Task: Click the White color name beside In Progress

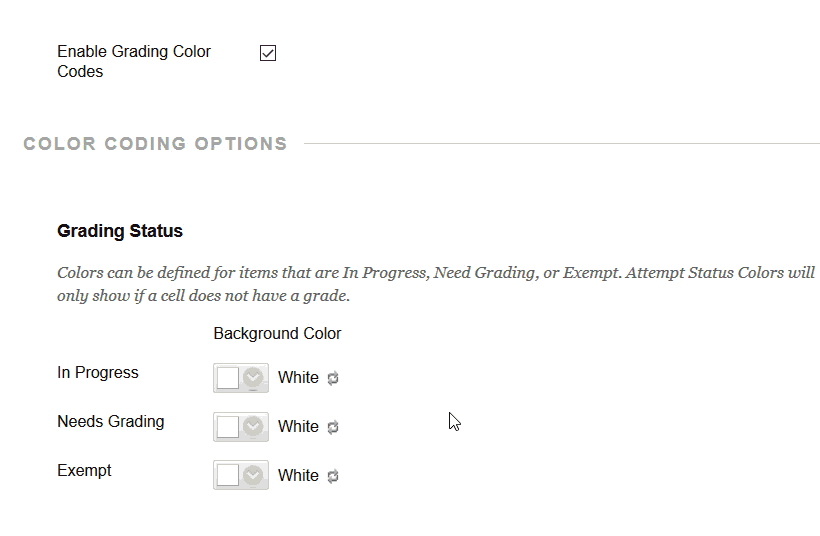Action: coord(298,377)
